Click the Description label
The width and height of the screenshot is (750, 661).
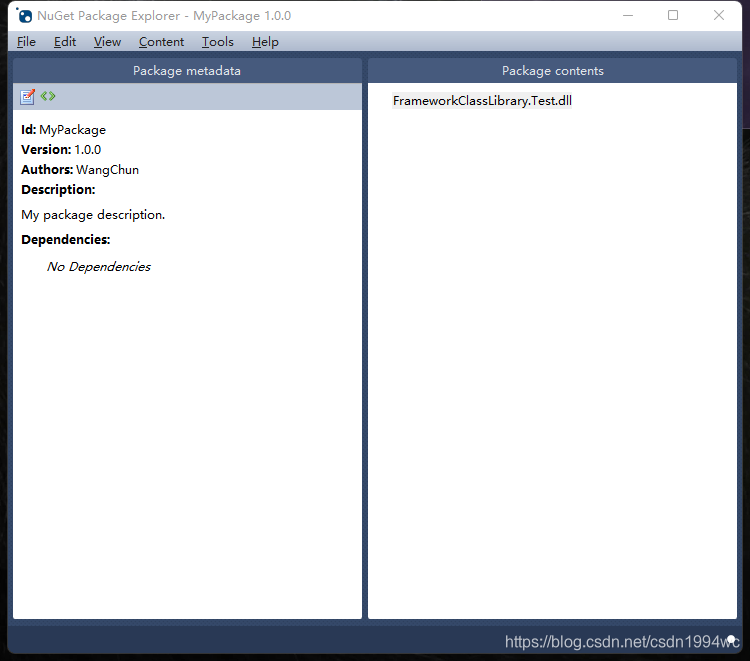click(x=58, y=189)
